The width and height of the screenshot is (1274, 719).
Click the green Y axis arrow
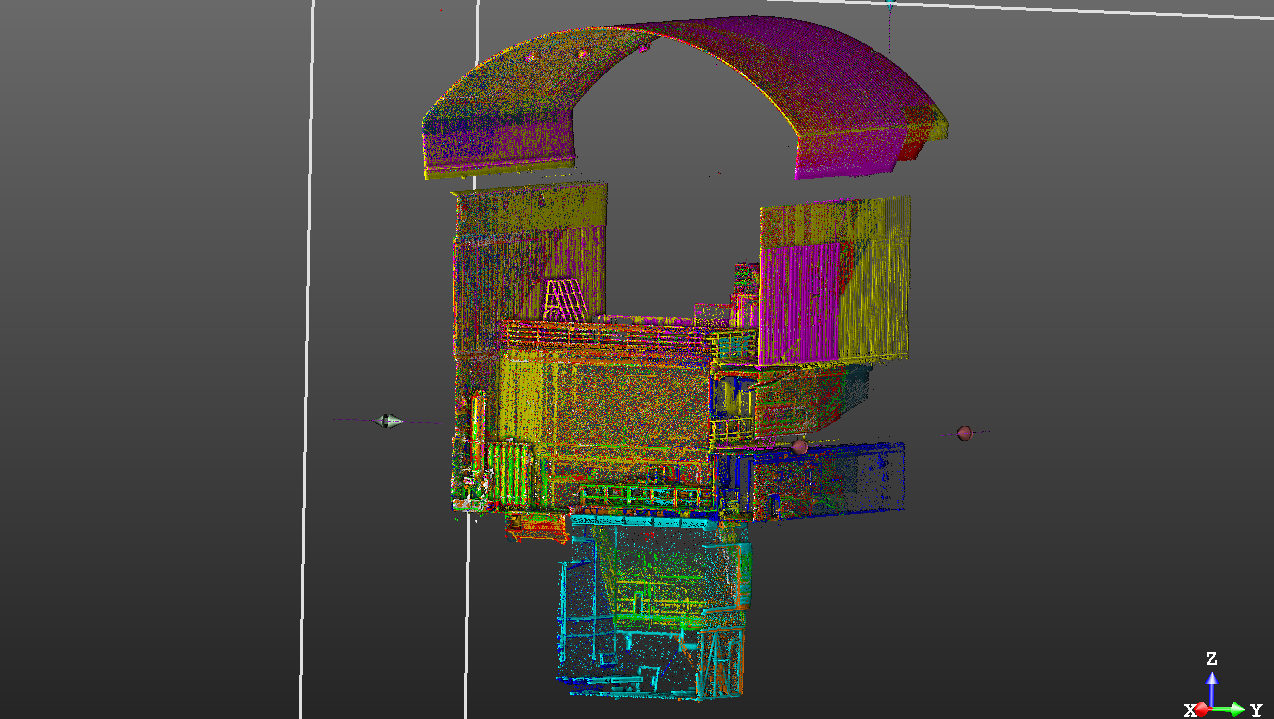[1231, 709]
